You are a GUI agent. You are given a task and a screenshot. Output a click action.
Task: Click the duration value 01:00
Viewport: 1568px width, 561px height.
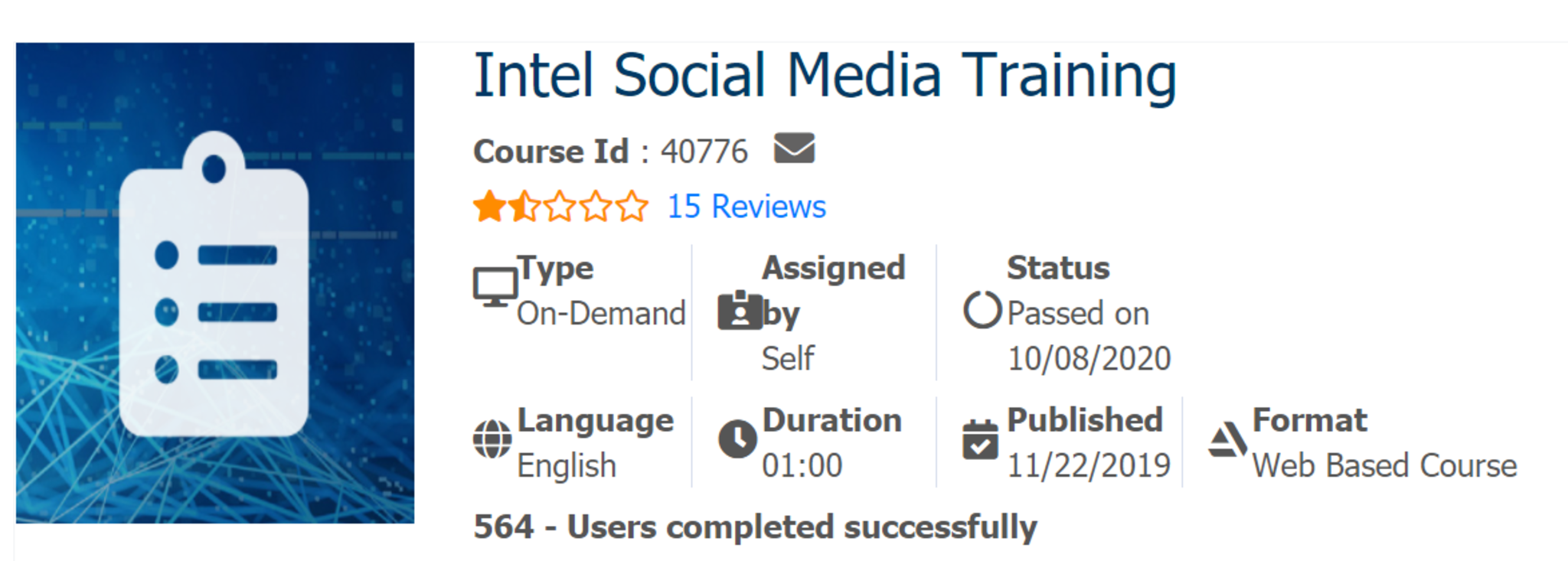point(802,465)
